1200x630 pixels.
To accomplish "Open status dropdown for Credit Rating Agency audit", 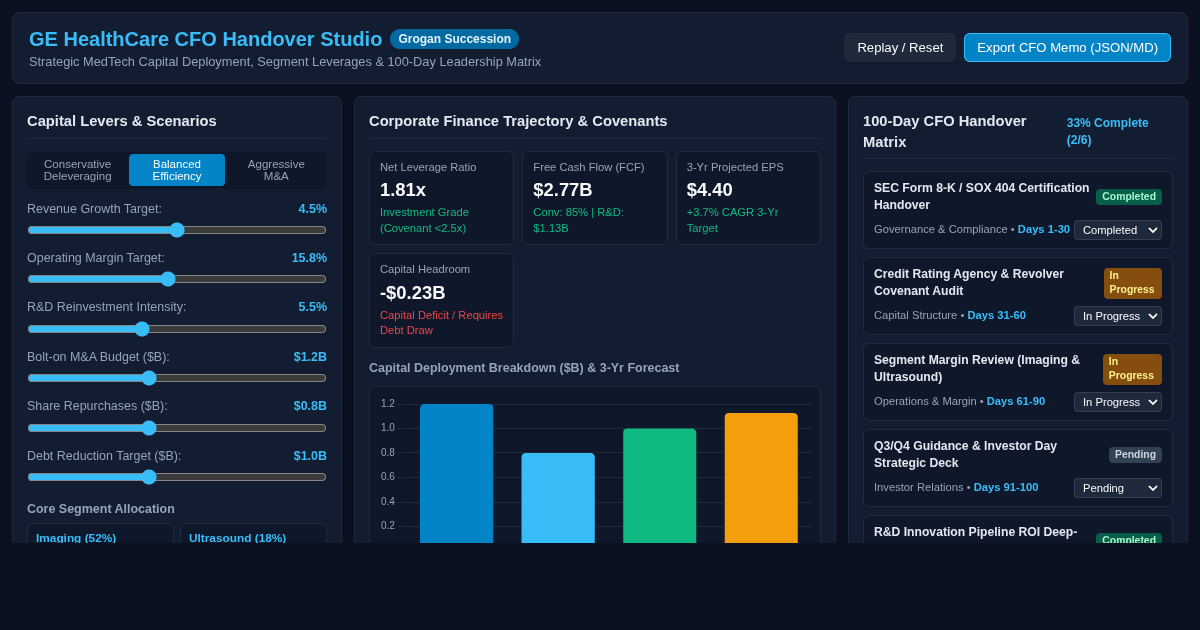I will coord(1118,316).
